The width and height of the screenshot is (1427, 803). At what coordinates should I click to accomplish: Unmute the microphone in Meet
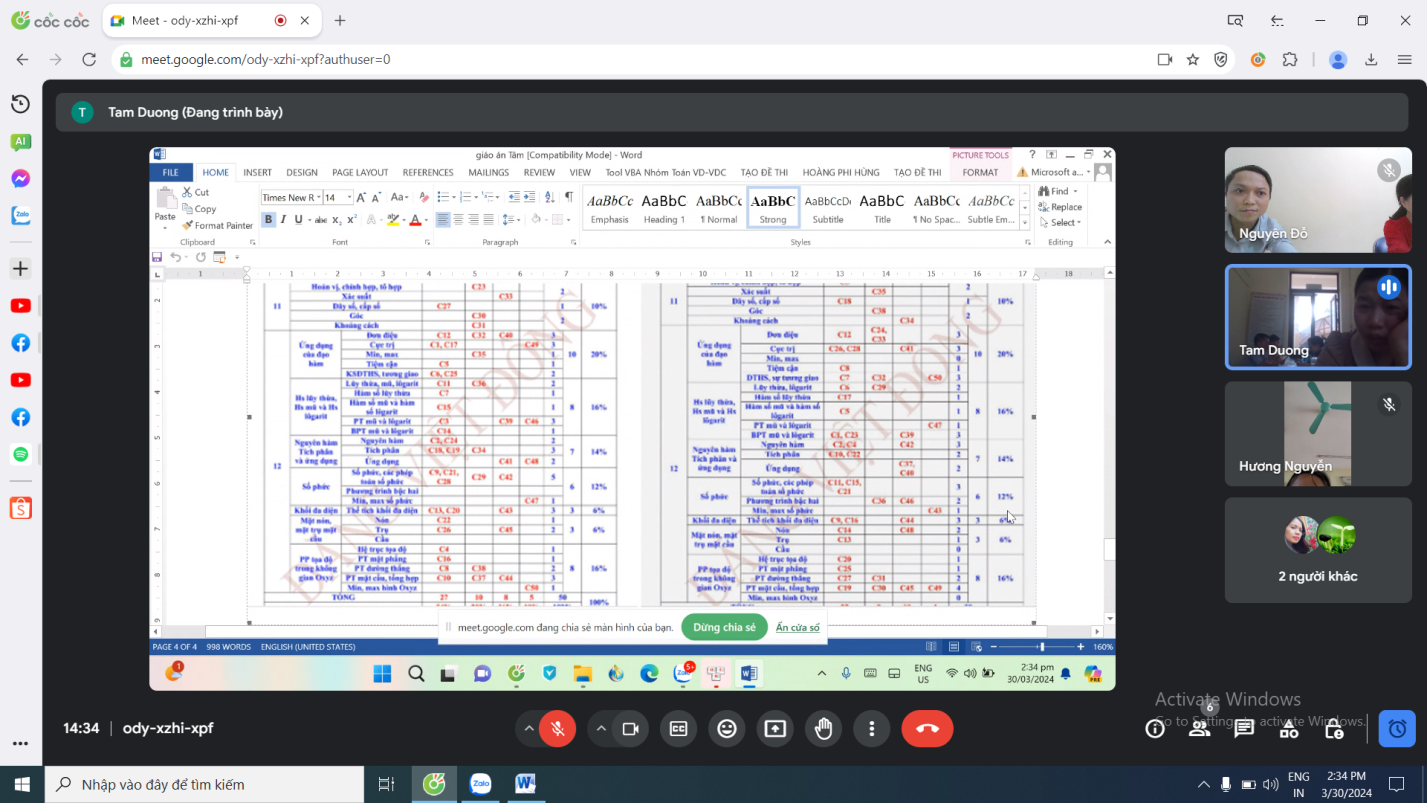coord(557,729)
